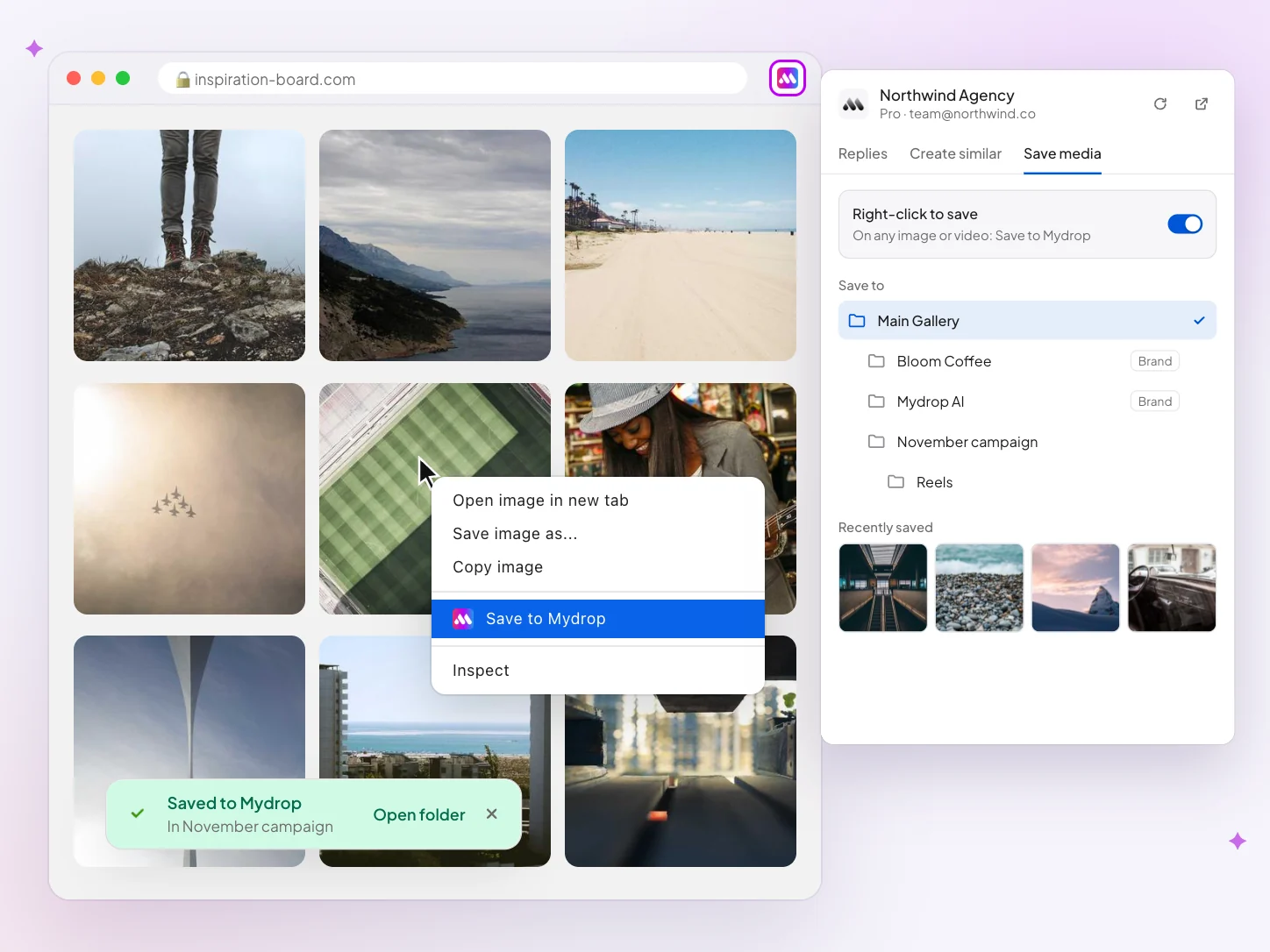Open the recently saved pebble beach thumbnail
1270x952 pixels.
979,587
